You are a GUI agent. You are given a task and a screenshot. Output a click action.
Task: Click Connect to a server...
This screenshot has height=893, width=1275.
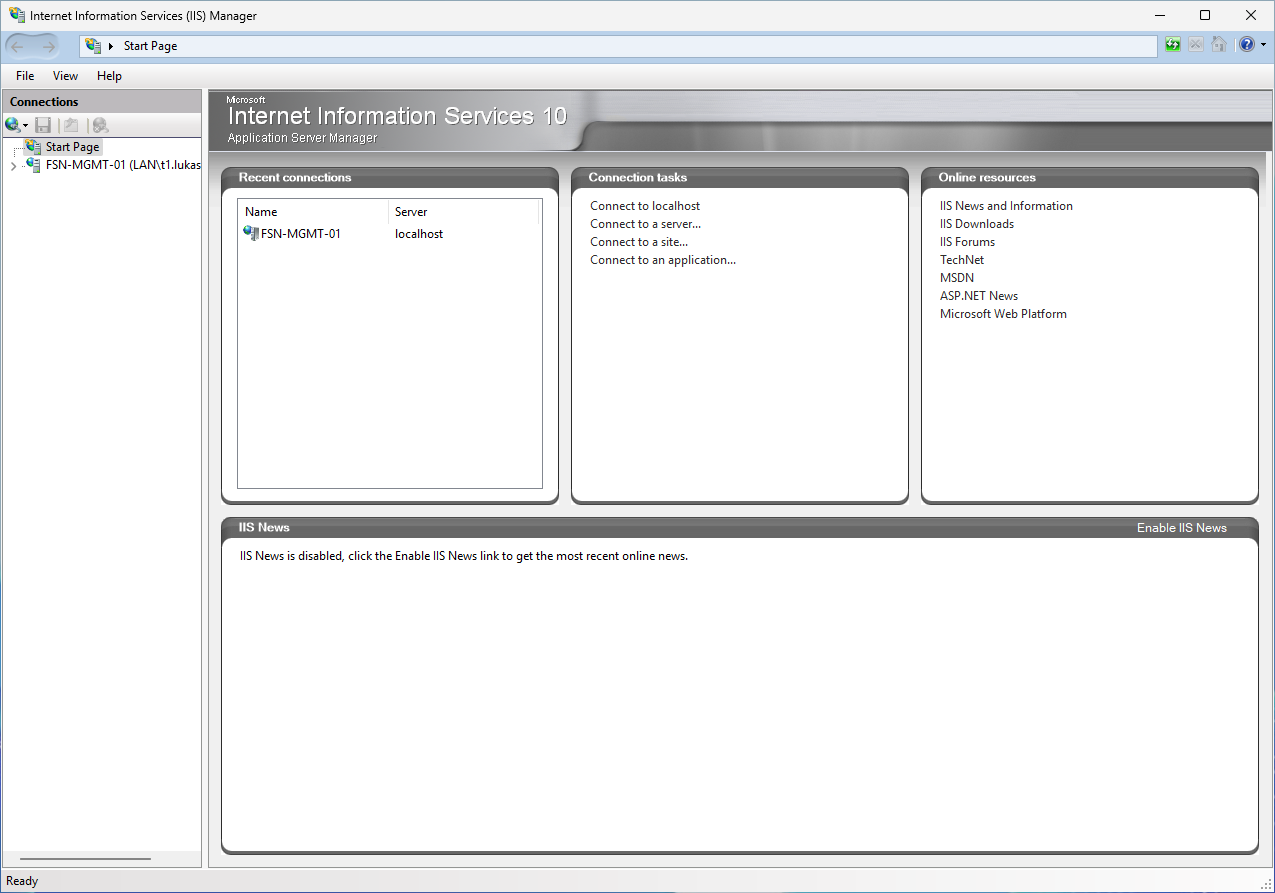pos(645,224)
